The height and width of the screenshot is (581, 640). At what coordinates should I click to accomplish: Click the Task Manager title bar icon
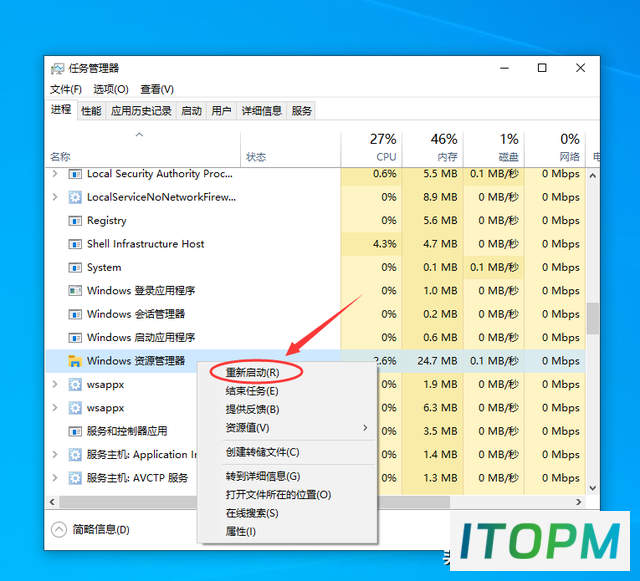(x=58, y=68)
